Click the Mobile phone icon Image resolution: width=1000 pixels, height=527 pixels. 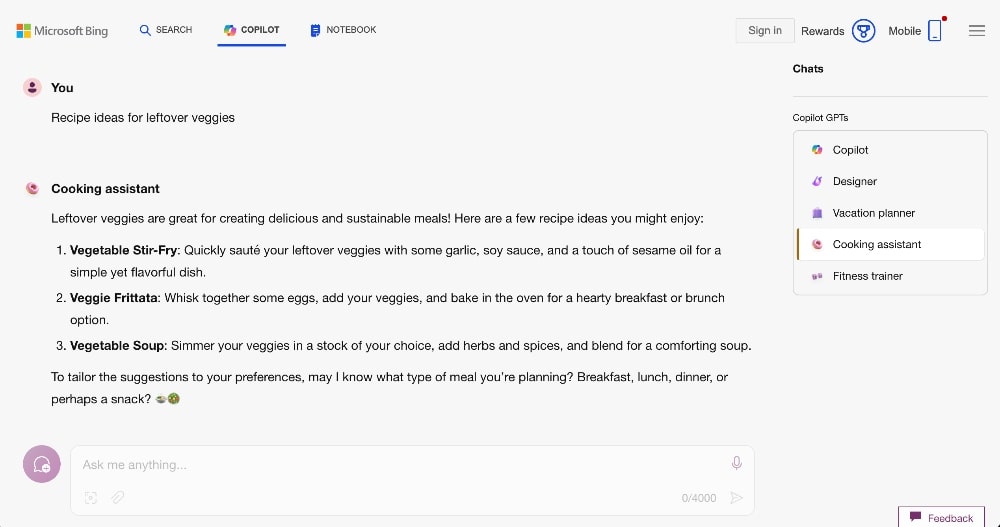point(934,31)
